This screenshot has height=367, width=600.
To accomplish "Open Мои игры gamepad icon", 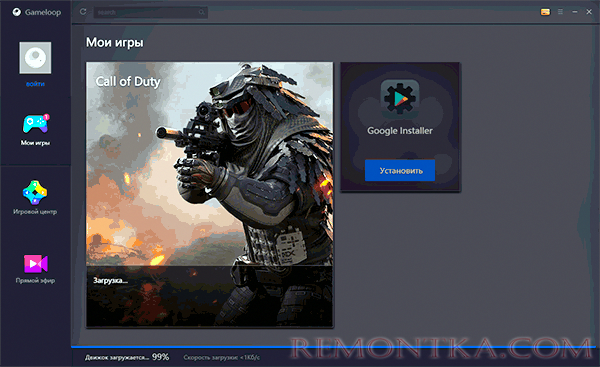I will pyautogui.click(x=36, y=124).
